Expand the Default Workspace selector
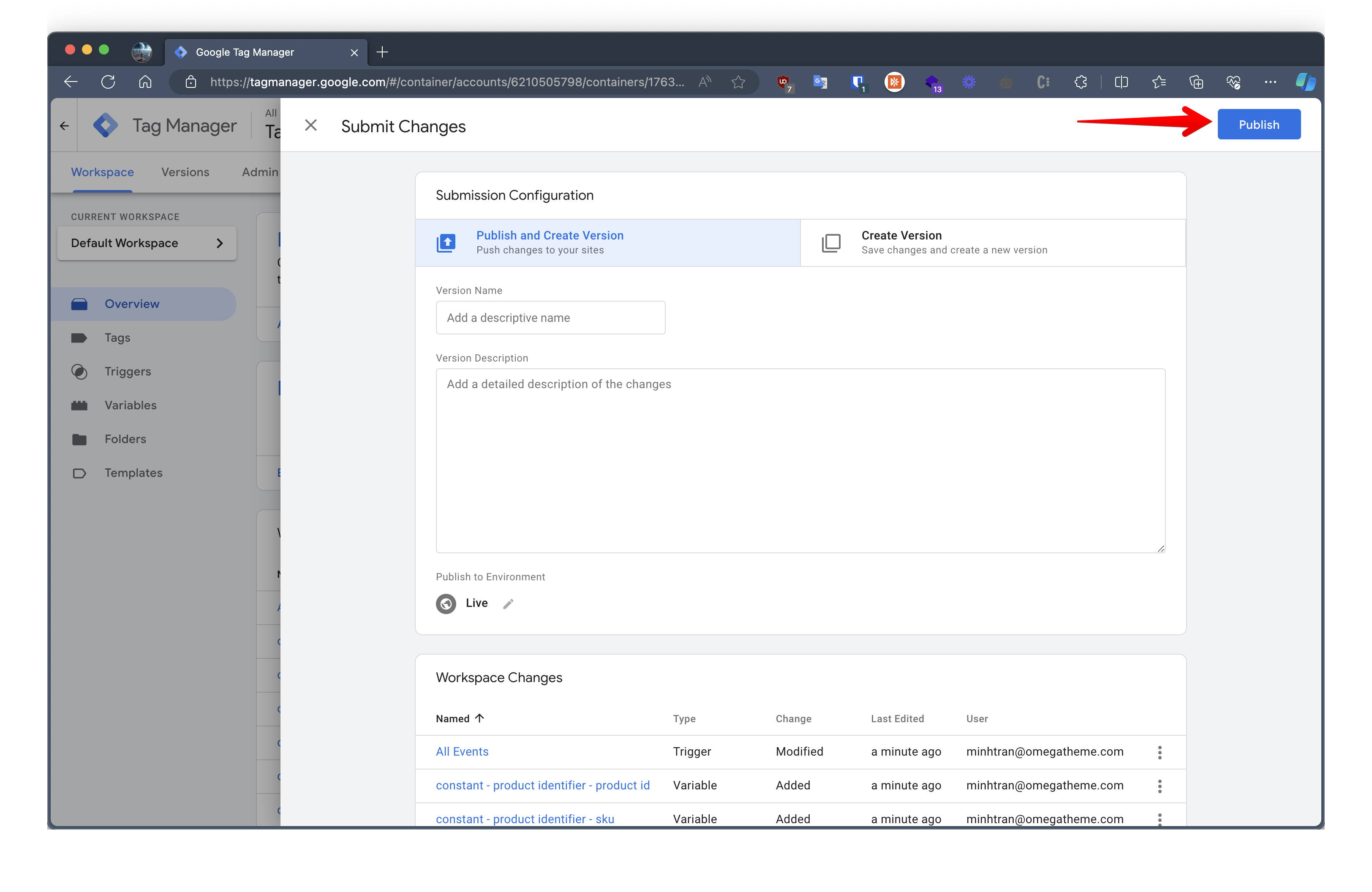 (147, 243)
